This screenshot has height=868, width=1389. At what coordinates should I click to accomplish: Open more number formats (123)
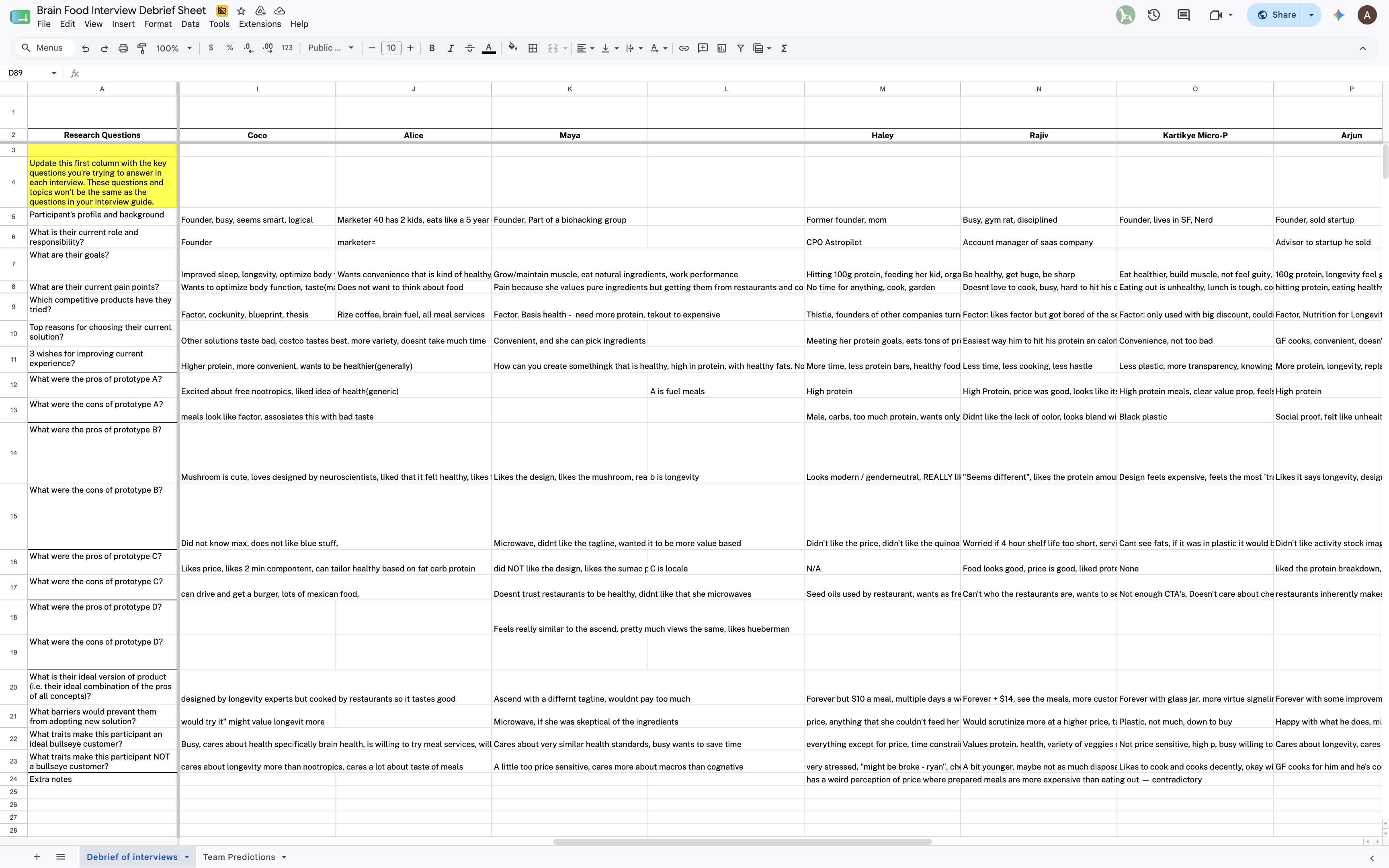pyautogui.click(x=287, y=48)
